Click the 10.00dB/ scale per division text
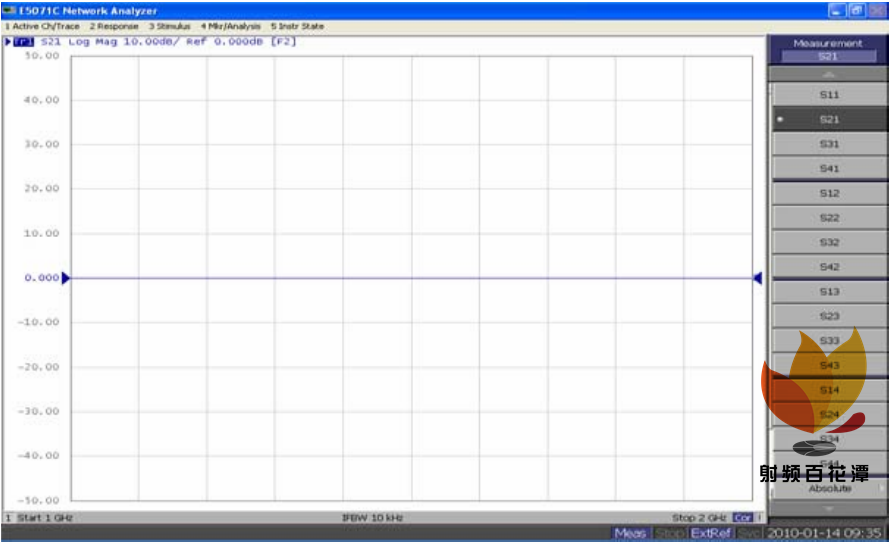 point(151,41)
